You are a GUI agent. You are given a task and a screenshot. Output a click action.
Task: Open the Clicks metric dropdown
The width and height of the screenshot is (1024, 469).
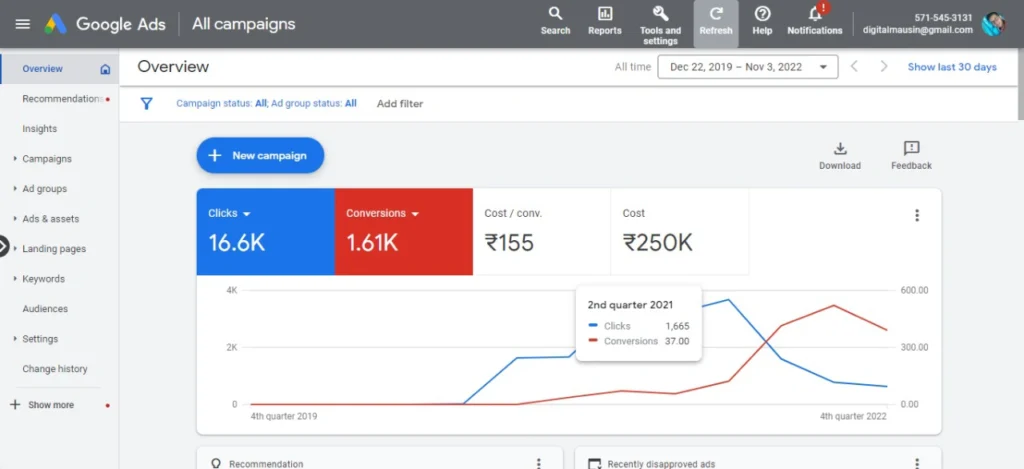point(246,214)
